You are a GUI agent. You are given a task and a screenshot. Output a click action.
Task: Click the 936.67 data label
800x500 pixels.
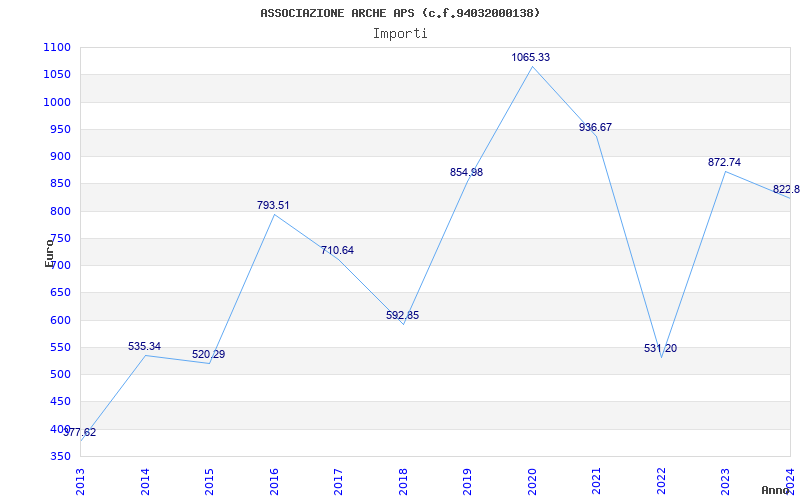pyautogui.click(x=595, y=127)
